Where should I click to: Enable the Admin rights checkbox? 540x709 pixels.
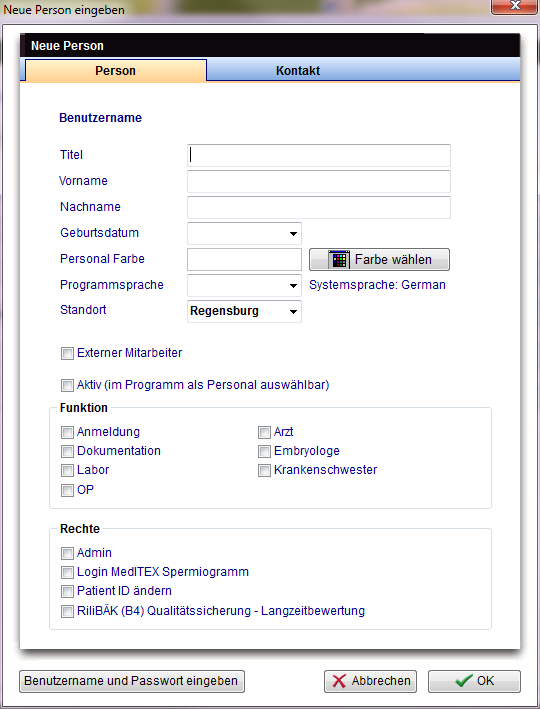click(x=67, y=553)
